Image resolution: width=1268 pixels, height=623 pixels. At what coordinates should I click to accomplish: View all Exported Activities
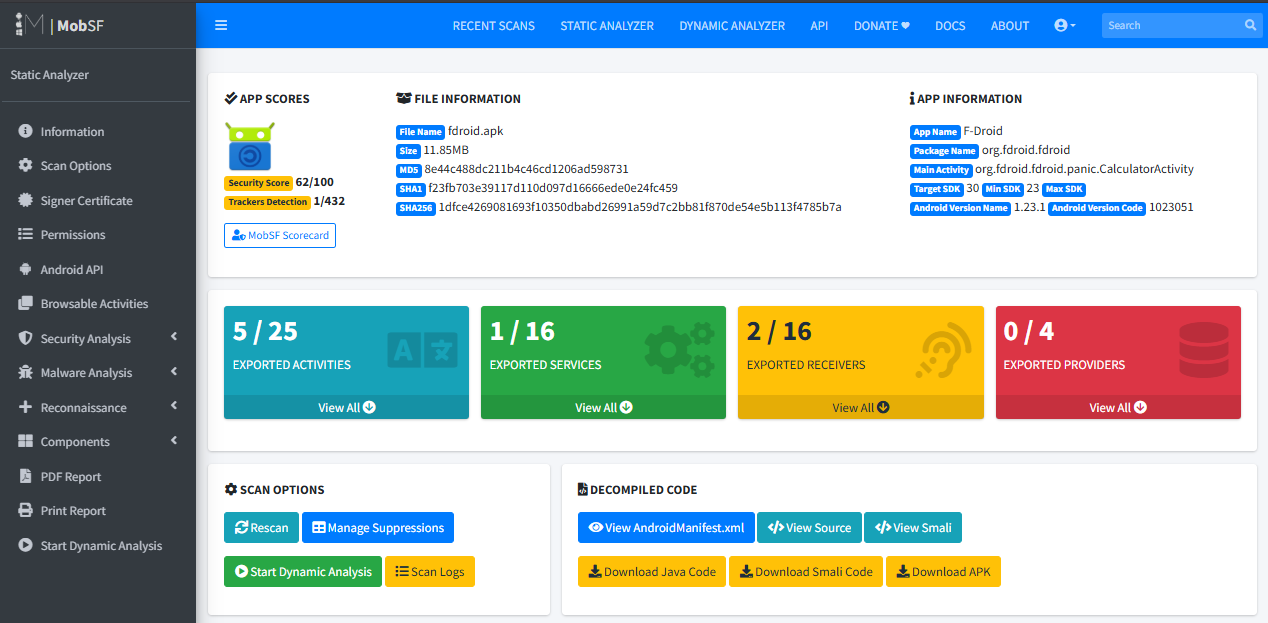pos(346,407)
